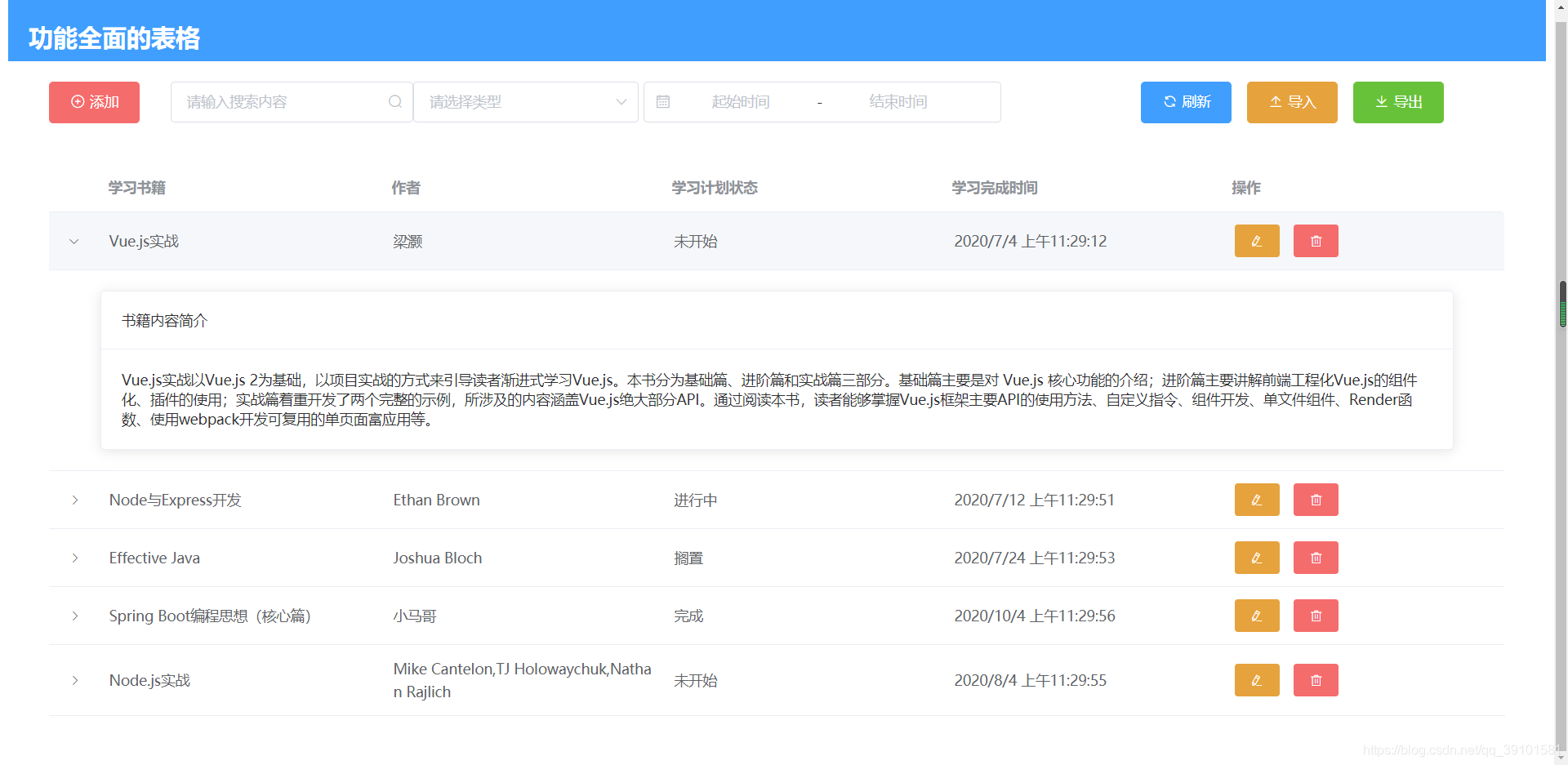This screenshot has width=1568, height=765.
Task: Expand the Spring Boot编程思想 row
Action: (74, 616)
